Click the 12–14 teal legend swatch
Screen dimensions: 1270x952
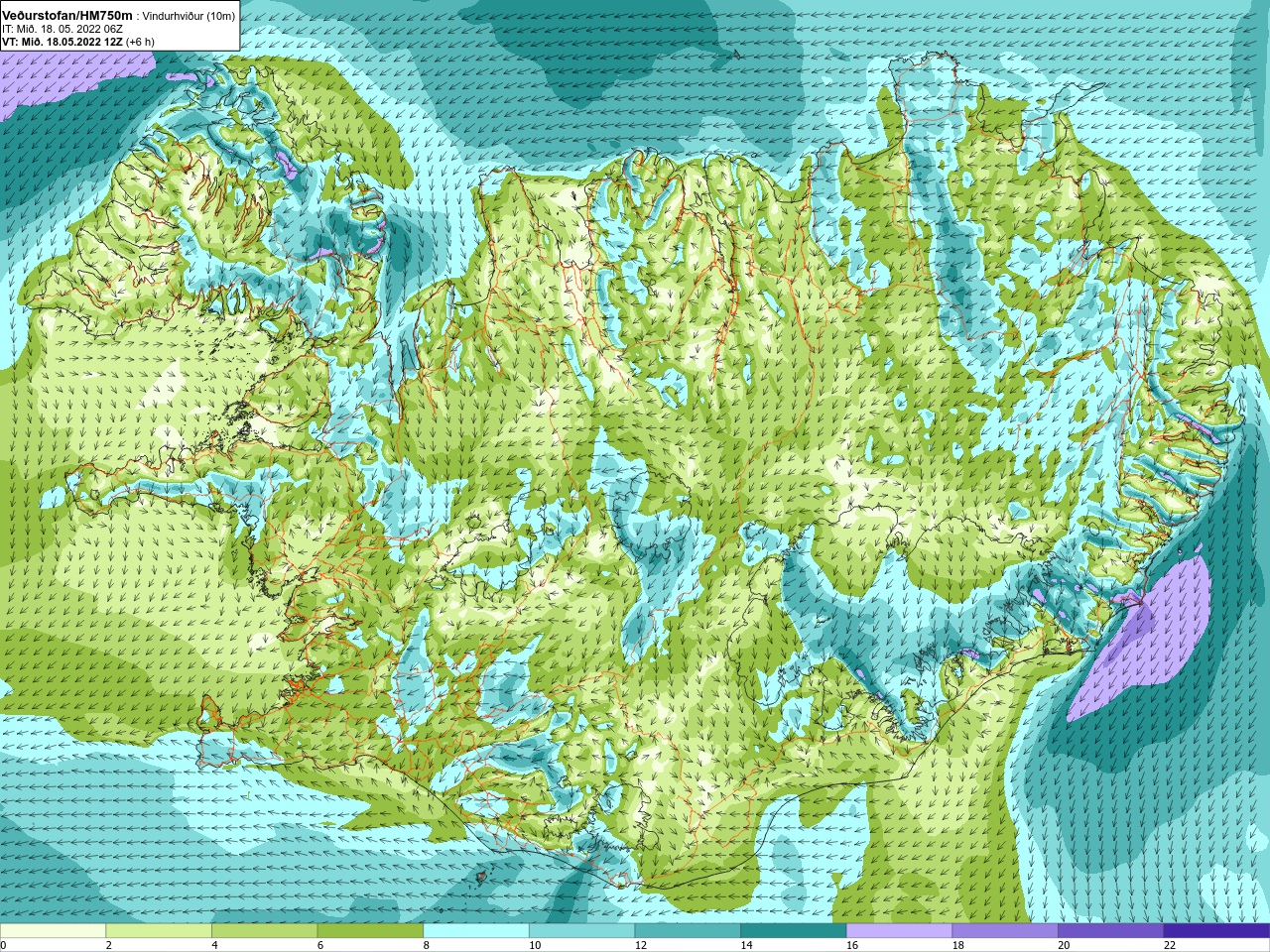pos(688,931)
